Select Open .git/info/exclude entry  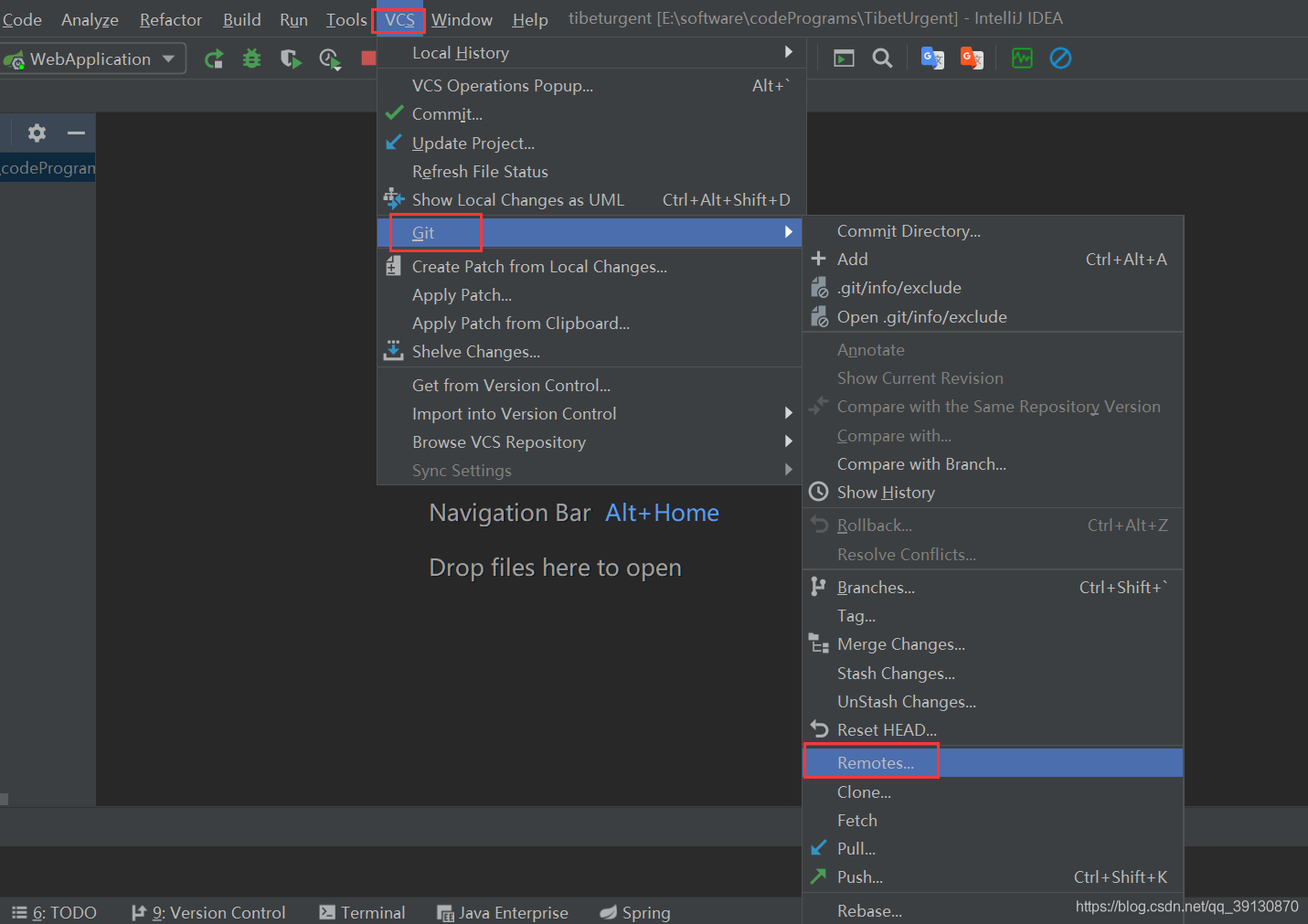[993, 316]
